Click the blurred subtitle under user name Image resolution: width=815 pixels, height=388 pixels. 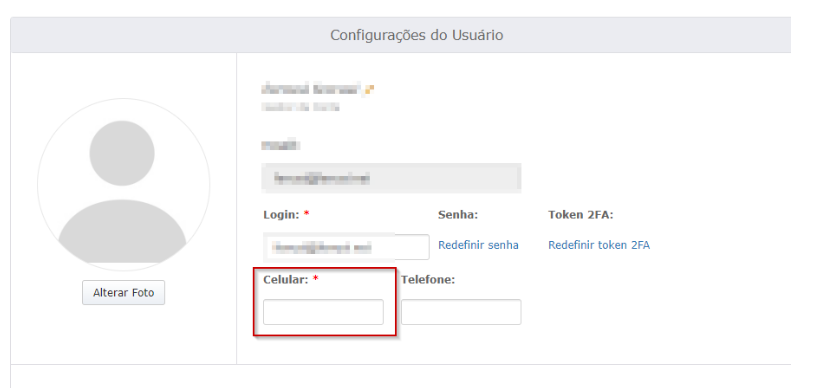pos(300,107)
